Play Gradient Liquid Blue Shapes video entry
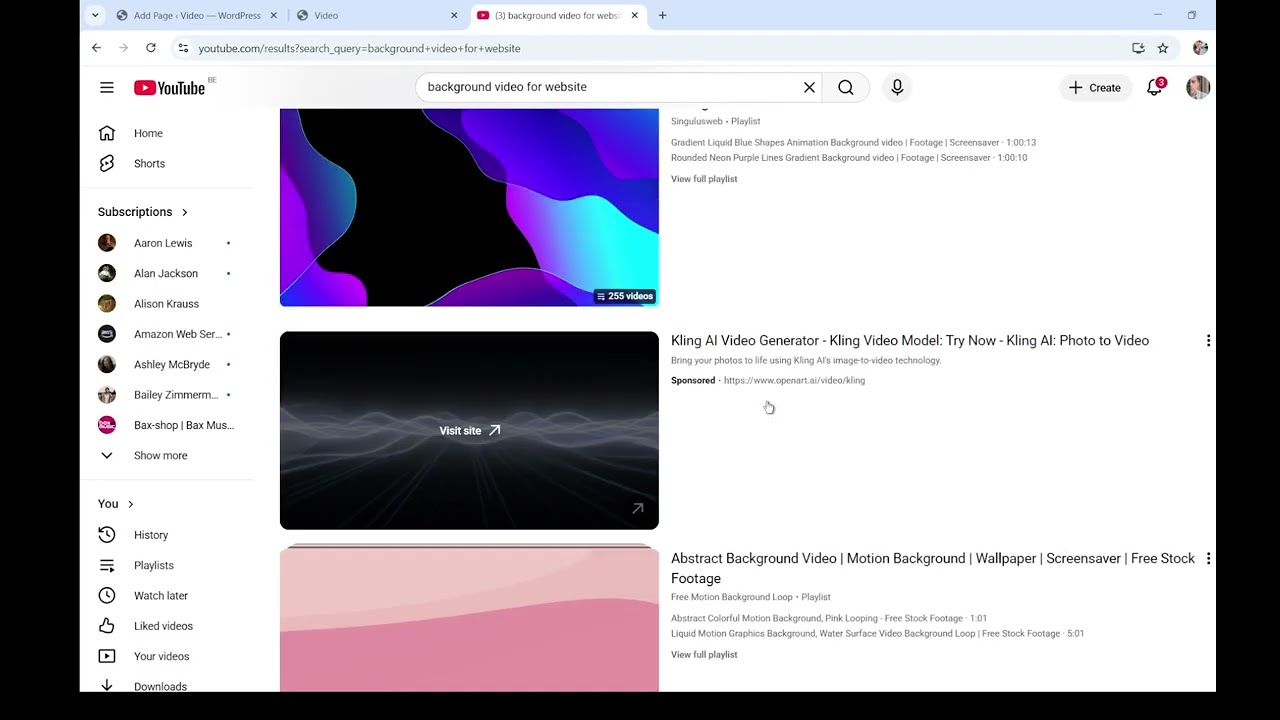Screen dimensions: 1280x720 coord(853,143)
